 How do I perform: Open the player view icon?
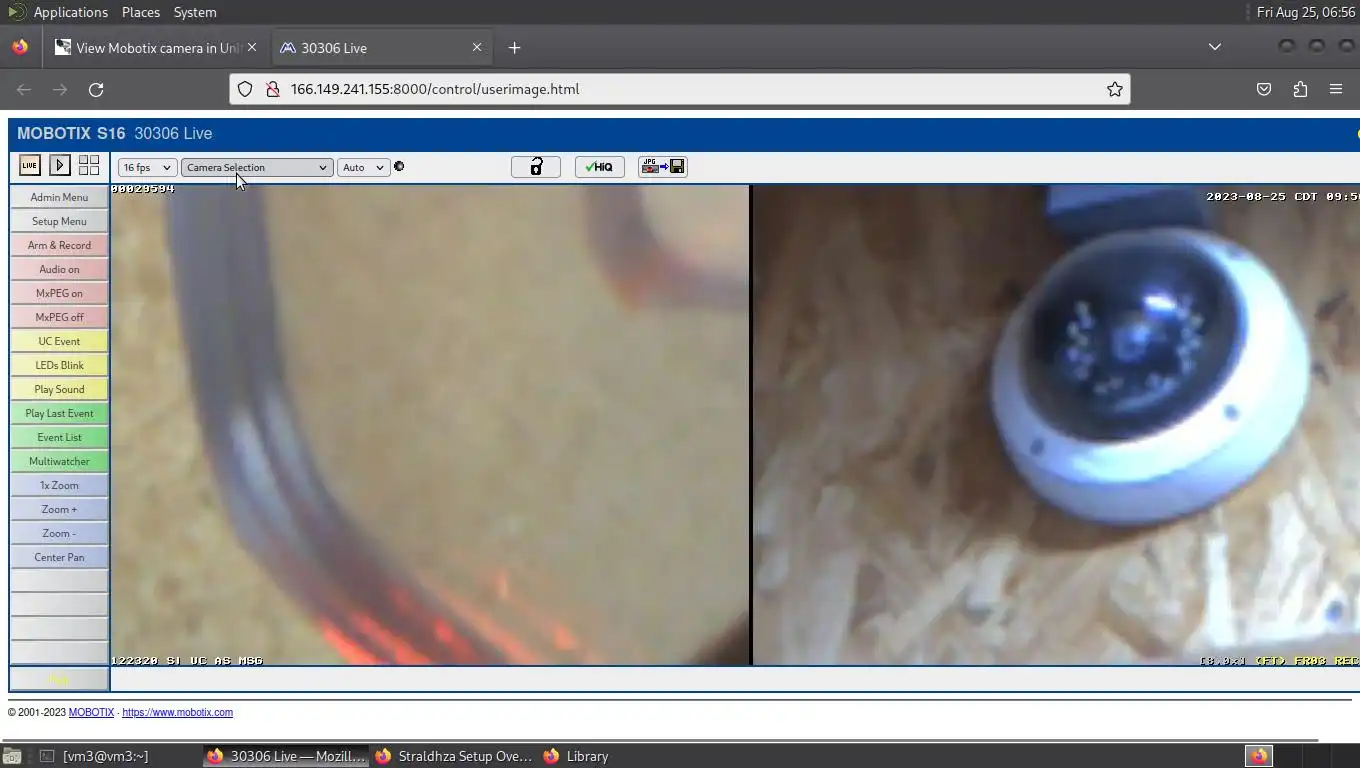click(60, 165)
